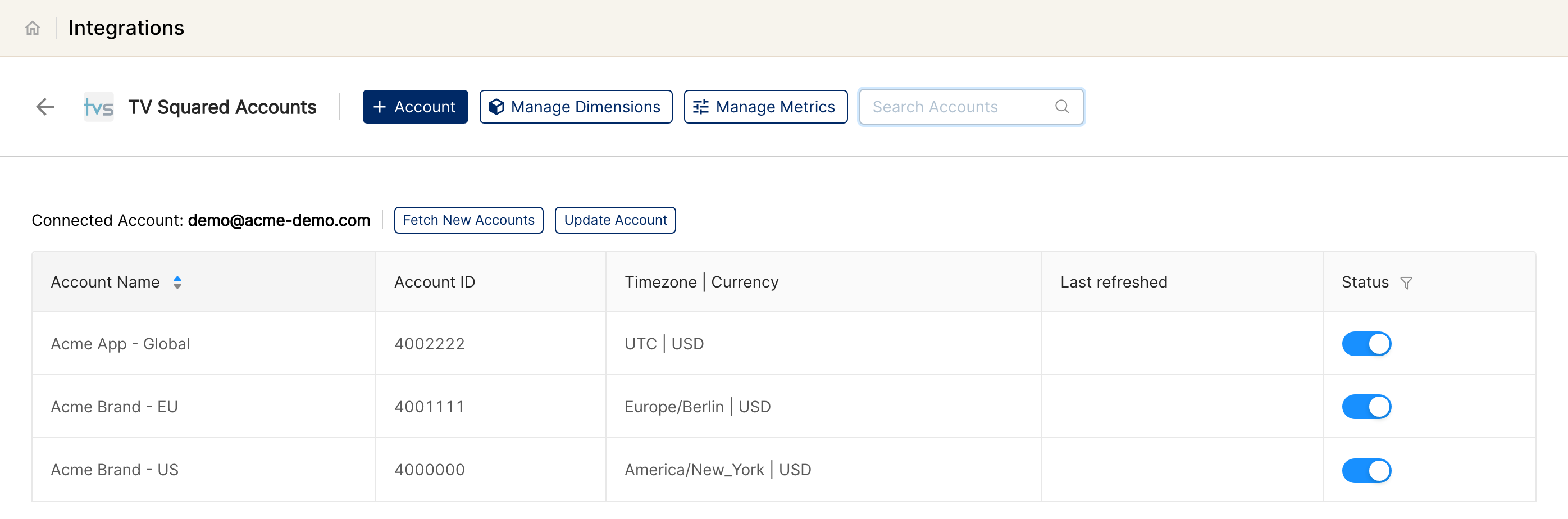1568x519 pixels.
Task: Focus the Search Accounts field
Action: (x=971, y=107)
